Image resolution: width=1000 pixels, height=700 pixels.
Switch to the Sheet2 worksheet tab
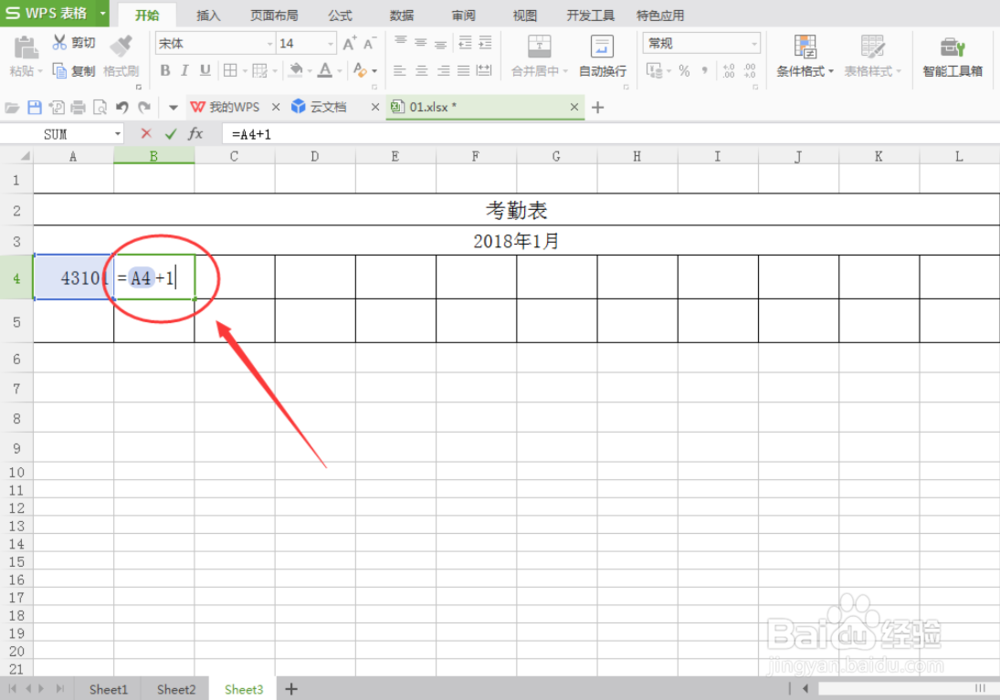(175, 689)
